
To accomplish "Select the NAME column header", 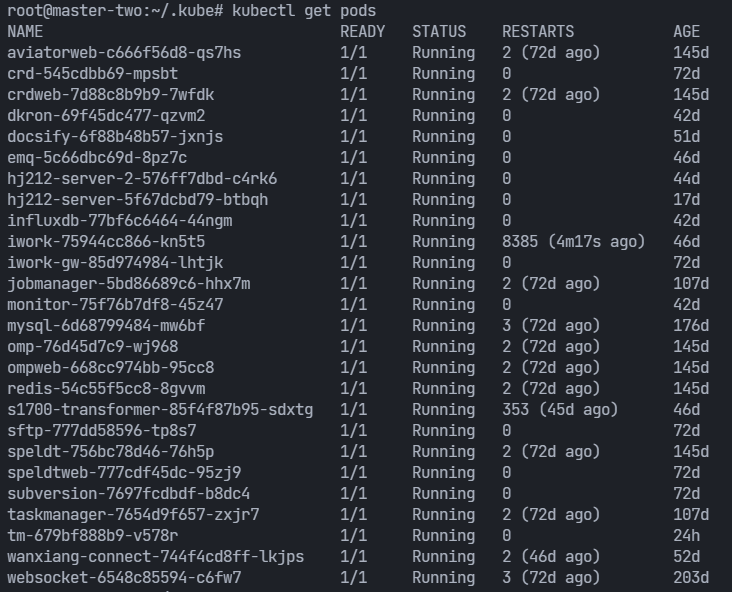I will click(25, 32).
